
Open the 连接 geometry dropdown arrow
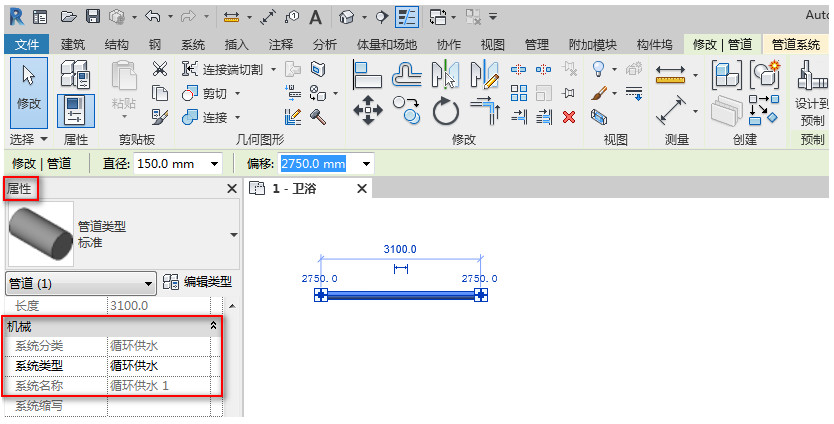pos(237,117)
